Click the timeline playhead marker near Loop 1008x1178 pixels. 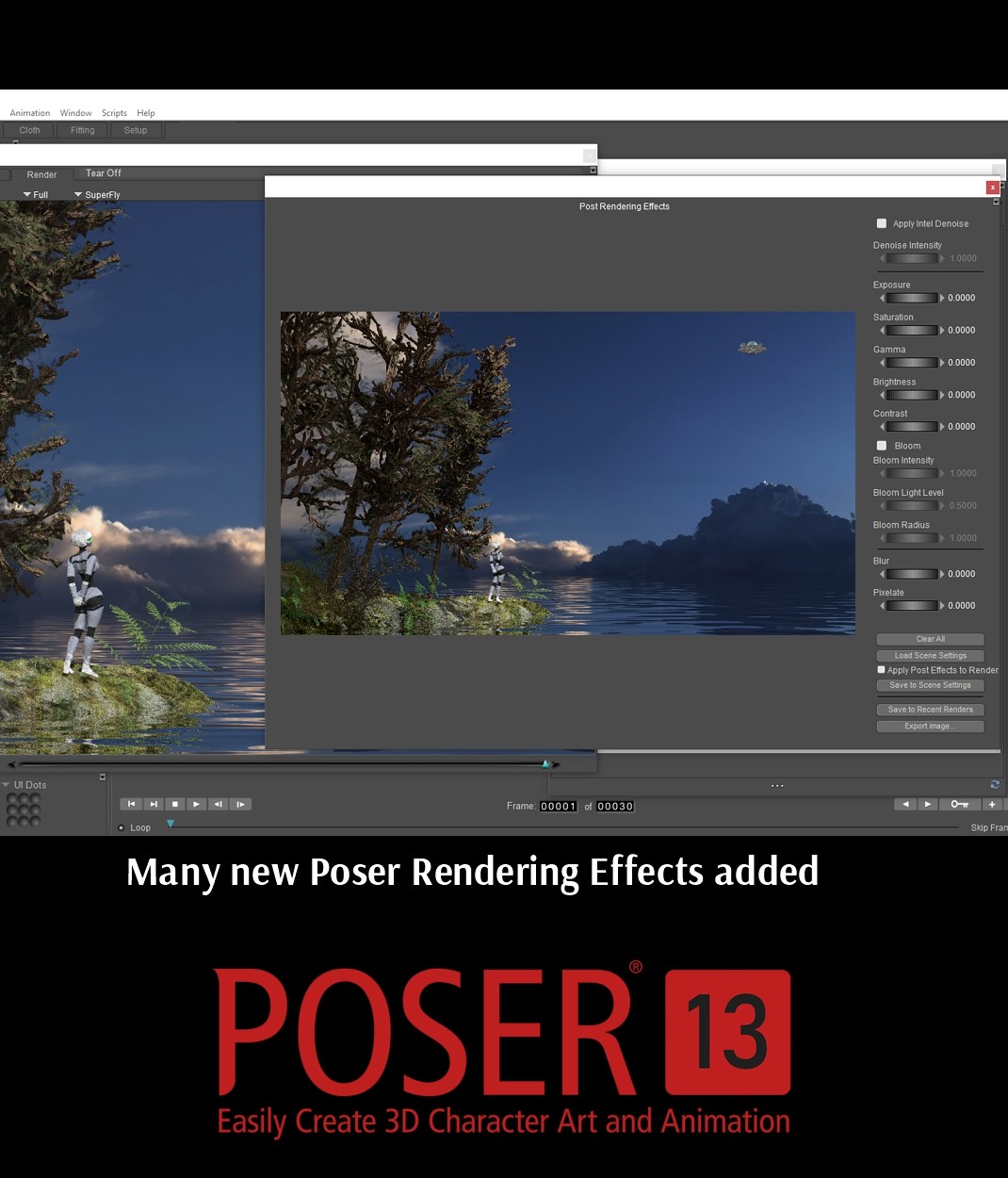[171, 824]
